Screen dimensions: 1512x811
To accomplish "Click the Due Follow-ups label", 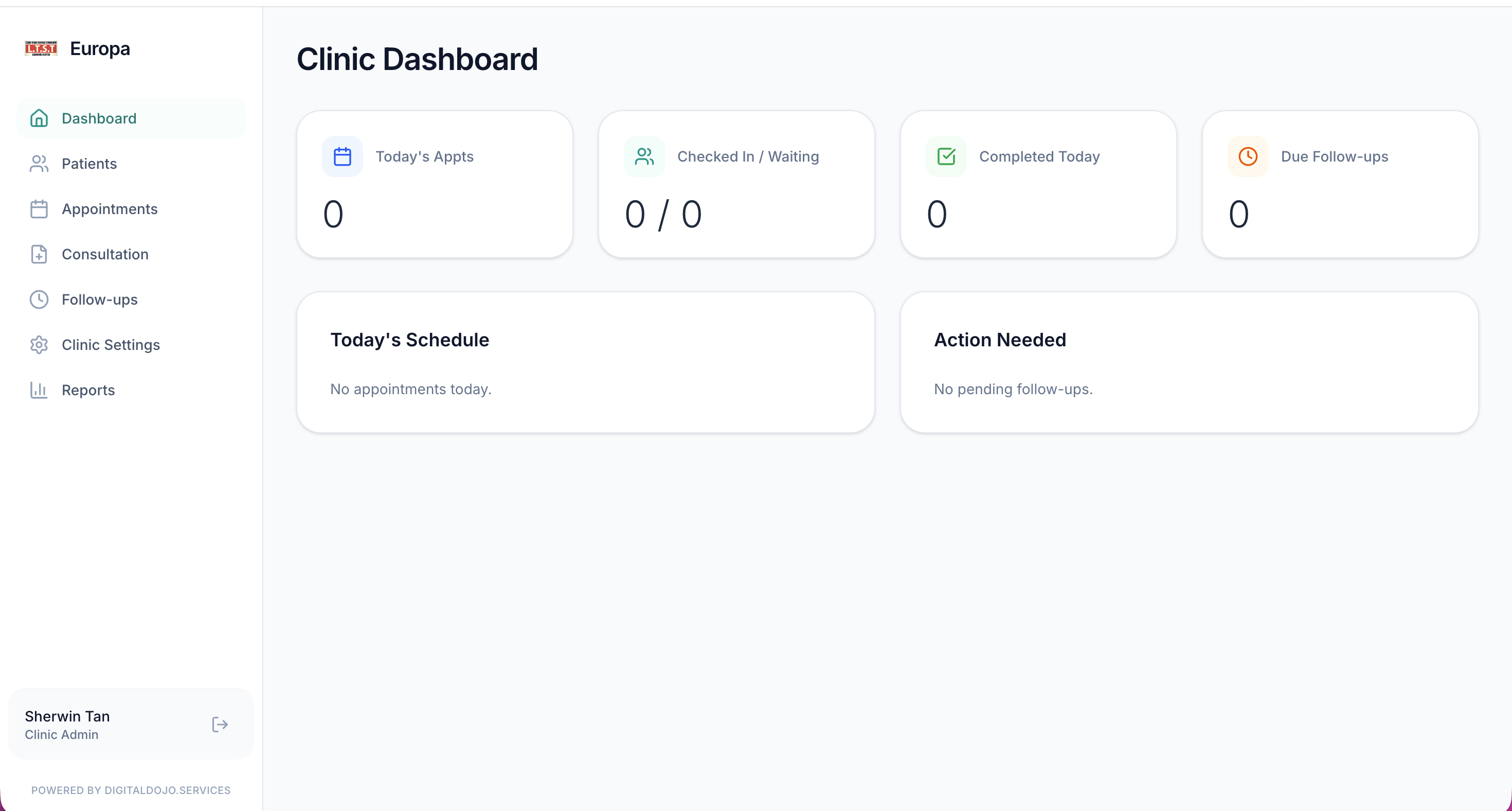I will point(1334,156).
